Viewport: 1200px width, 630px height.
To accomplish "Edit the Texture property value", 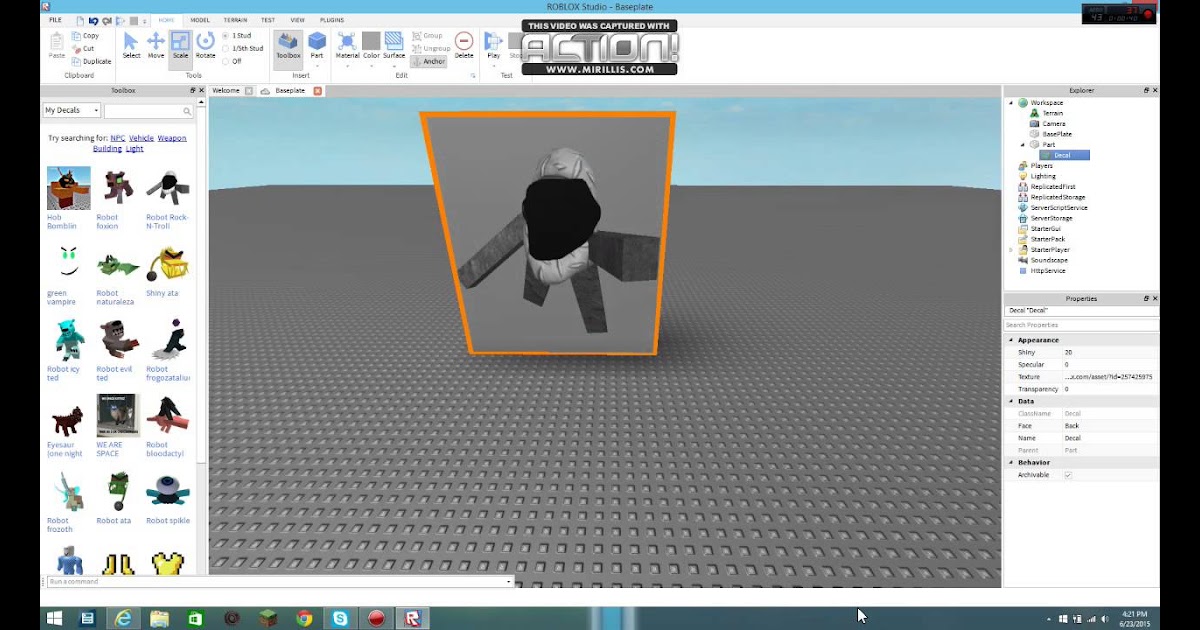I will click(1110, 377).
